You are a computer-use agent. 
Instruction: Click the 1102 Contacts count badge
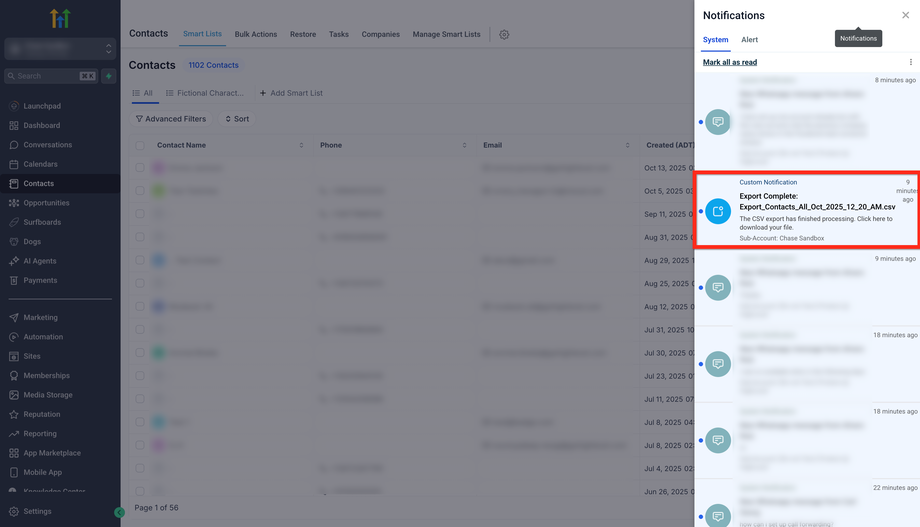(214, 65)
